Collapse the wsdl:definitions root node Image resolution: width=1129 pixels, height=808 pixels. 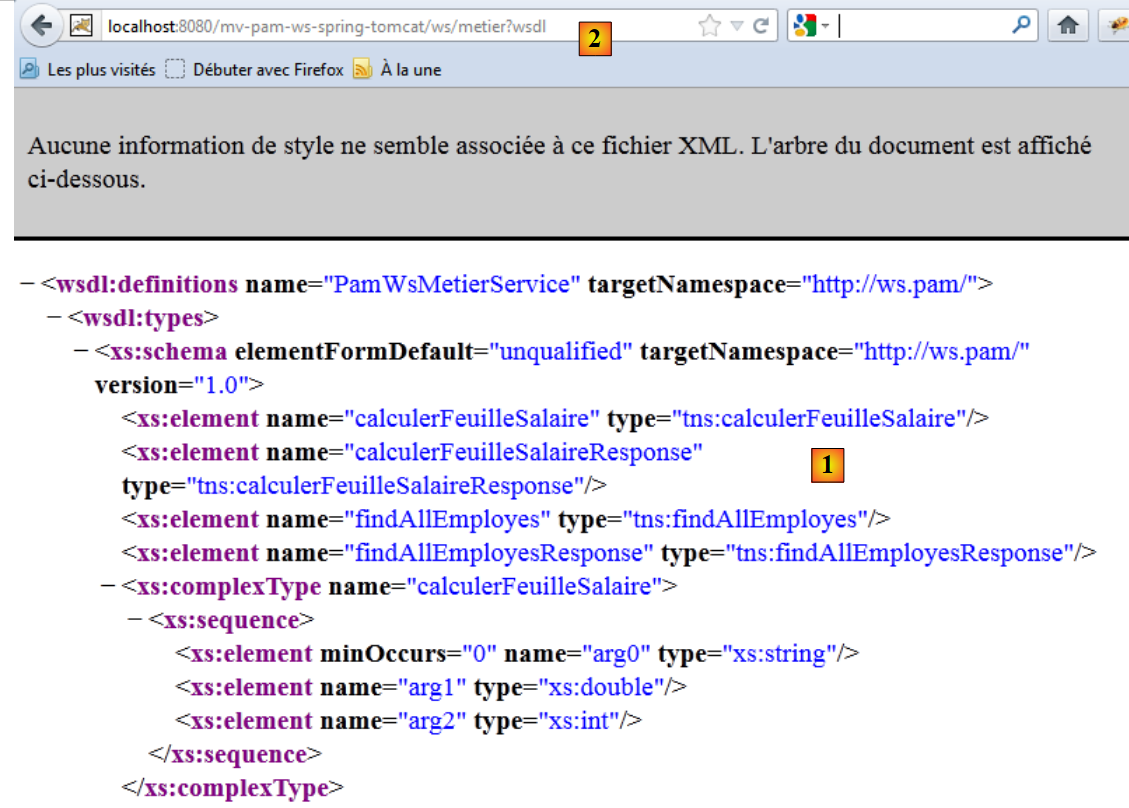[28, 284]
